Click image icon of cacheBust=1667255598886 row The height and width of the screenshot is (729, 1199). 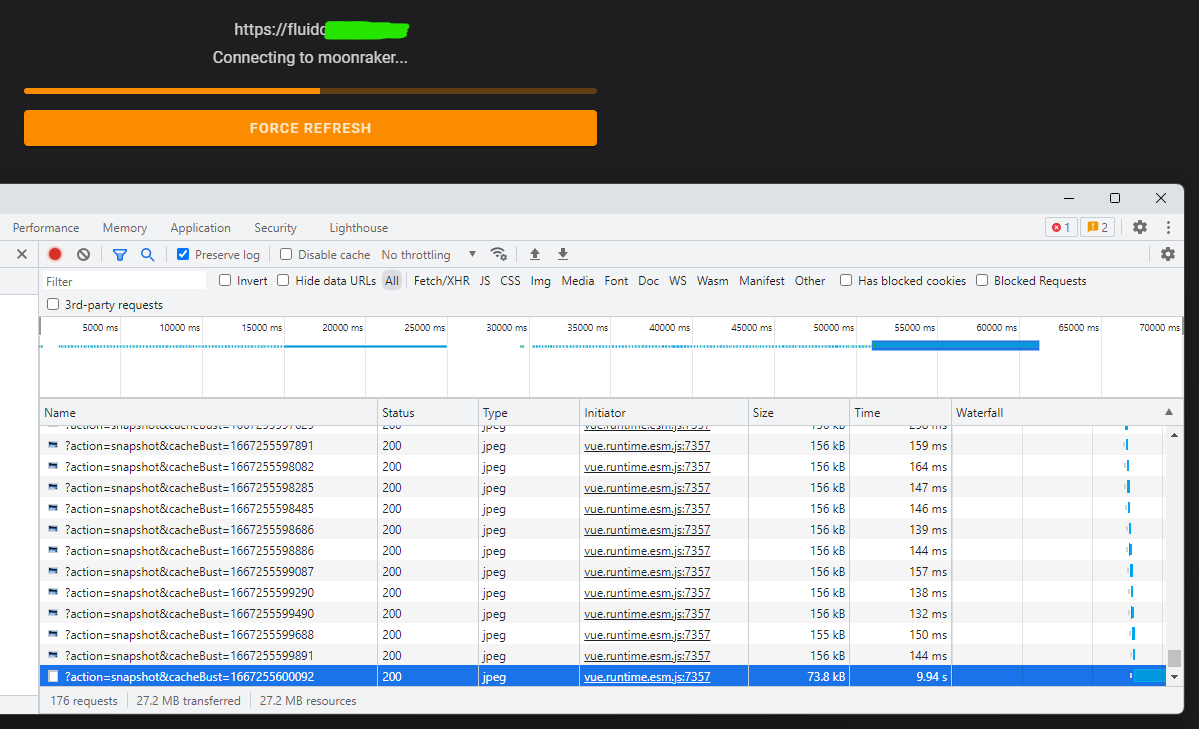(x=53, y=550)
